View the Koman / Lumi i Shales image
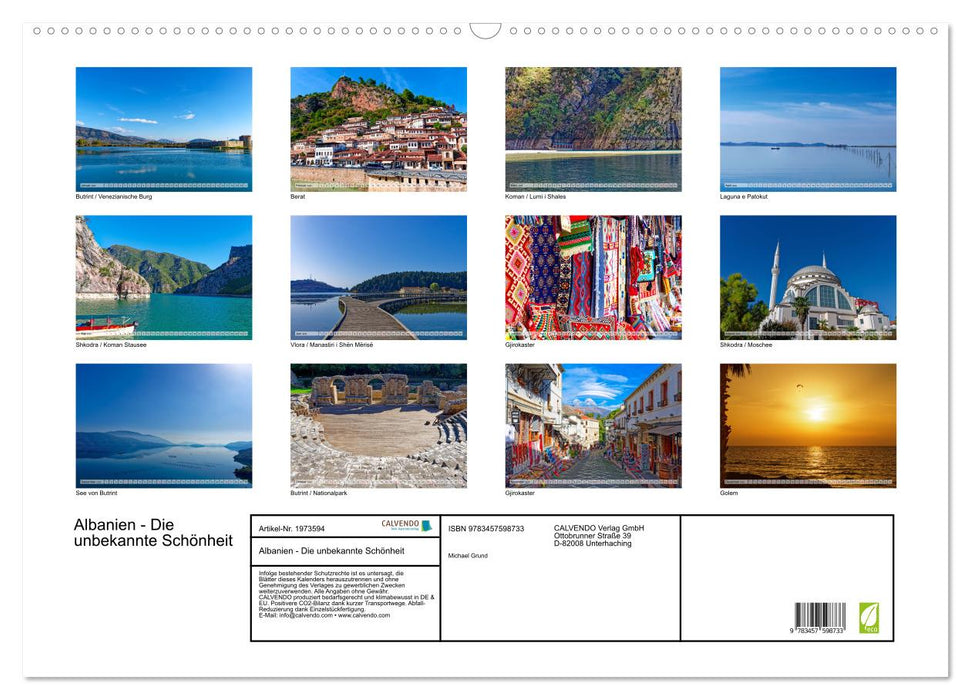This screenshot has height=700, width=971. [593, 128]
